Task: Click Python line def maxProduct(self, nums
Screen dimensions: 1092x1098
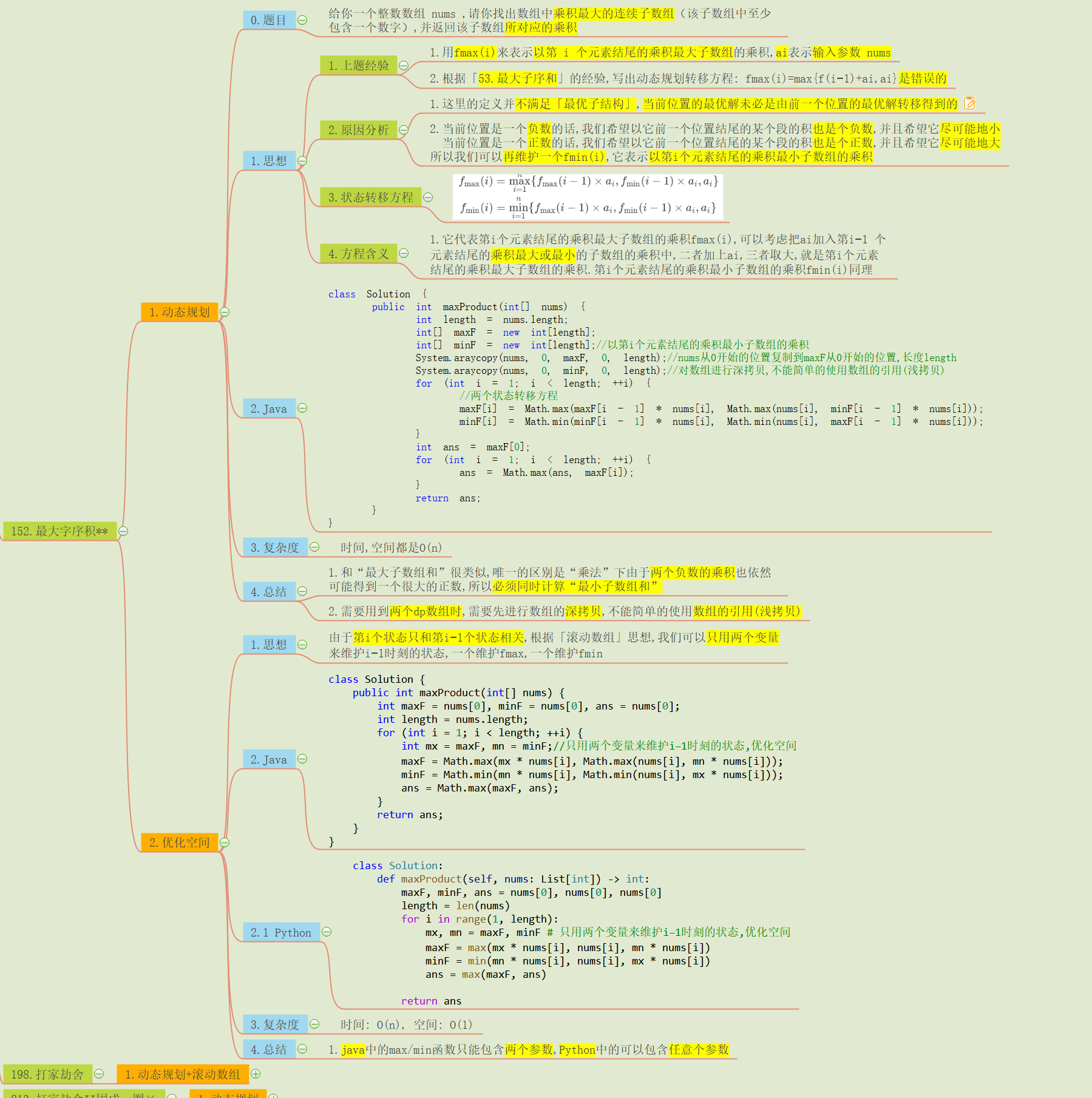Action: click(513, 879)
